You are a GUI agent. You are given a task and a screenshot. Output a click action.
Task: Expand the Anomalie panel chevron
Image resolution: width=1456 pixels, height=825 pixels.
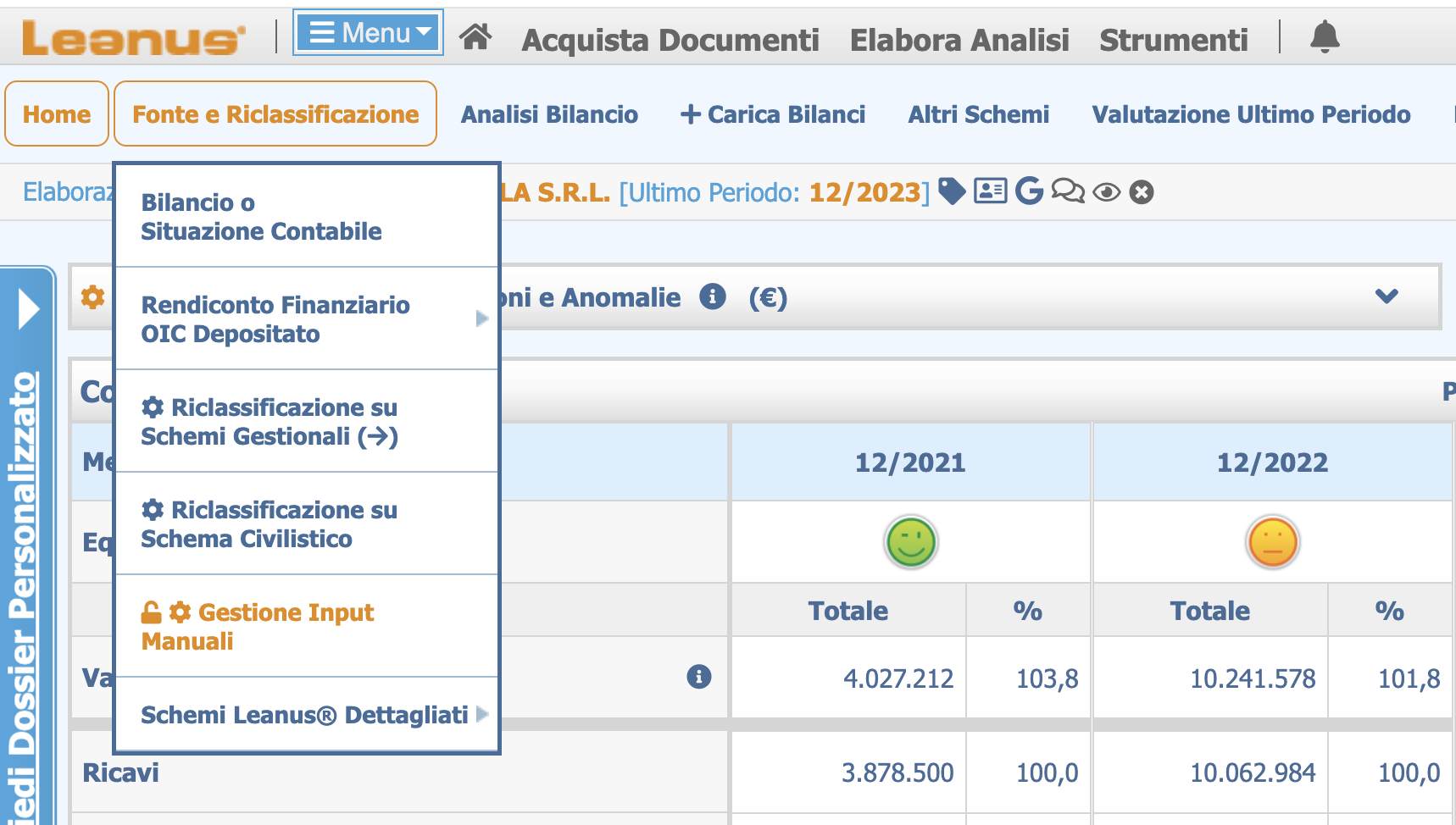point(1387,296)
